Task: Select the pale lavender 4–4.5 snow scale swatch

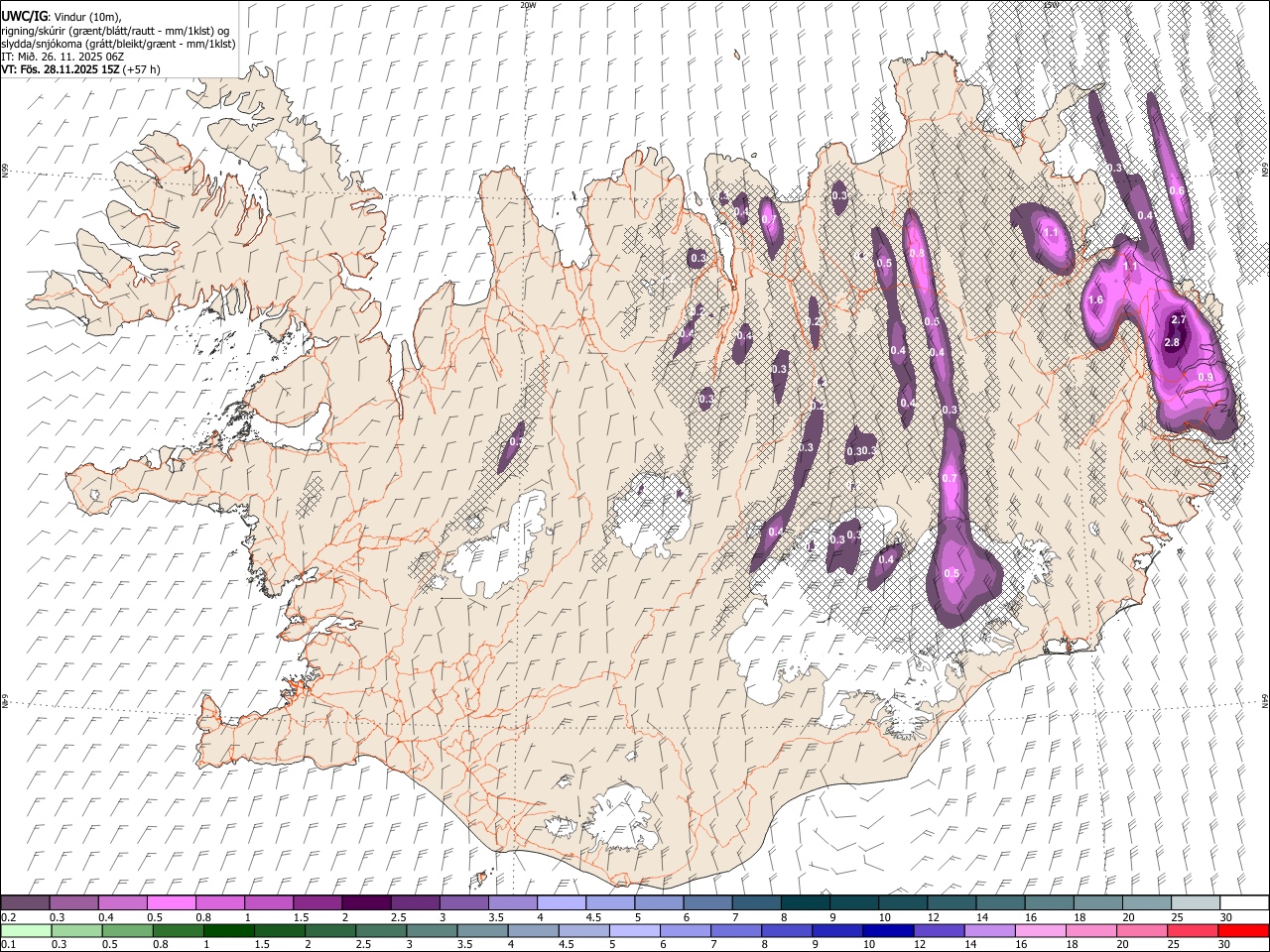Action: tap(561, 902)
